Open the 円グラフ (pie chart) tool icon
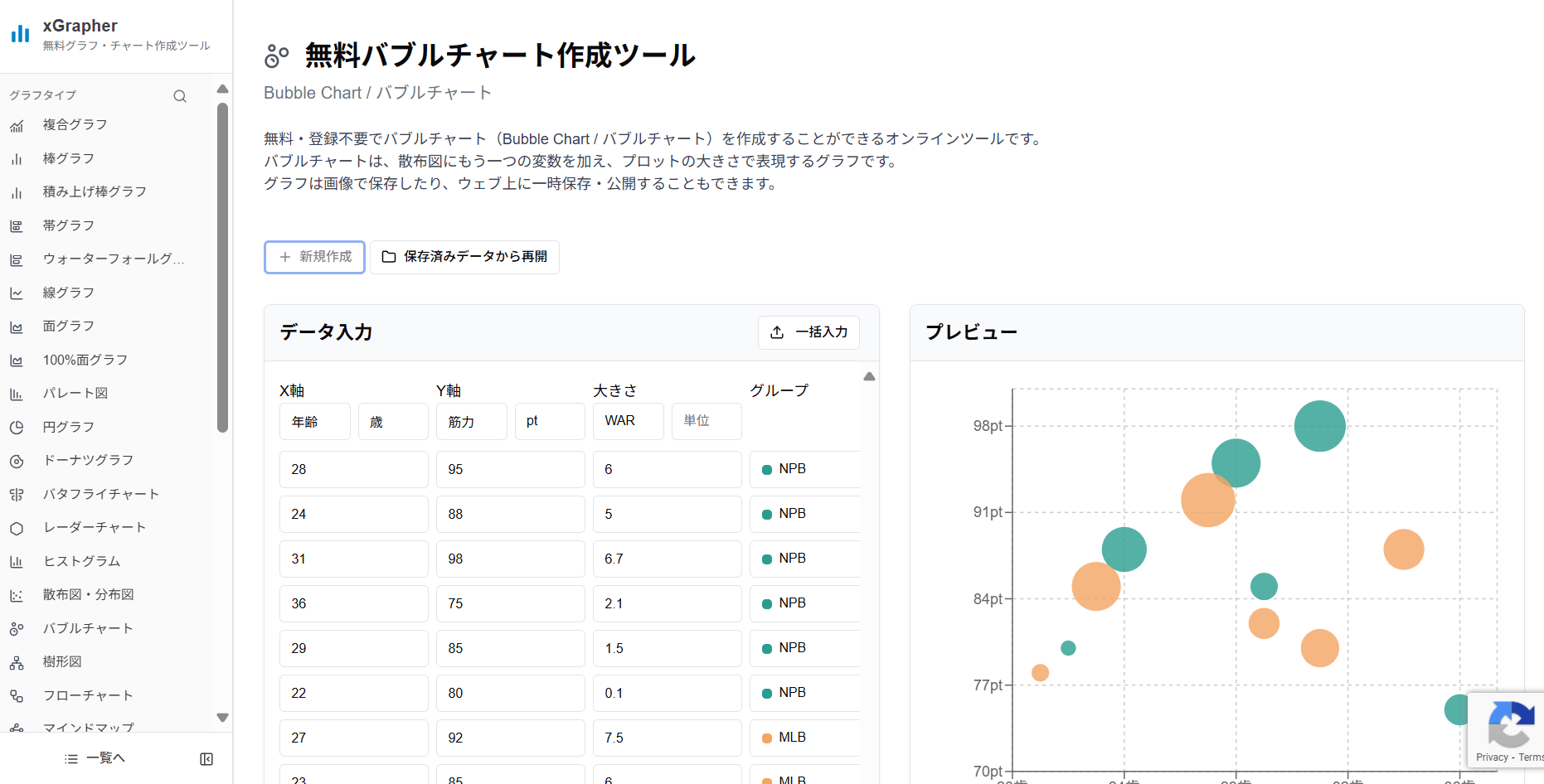The image size is (1544, 784). [x=17, y=427]
